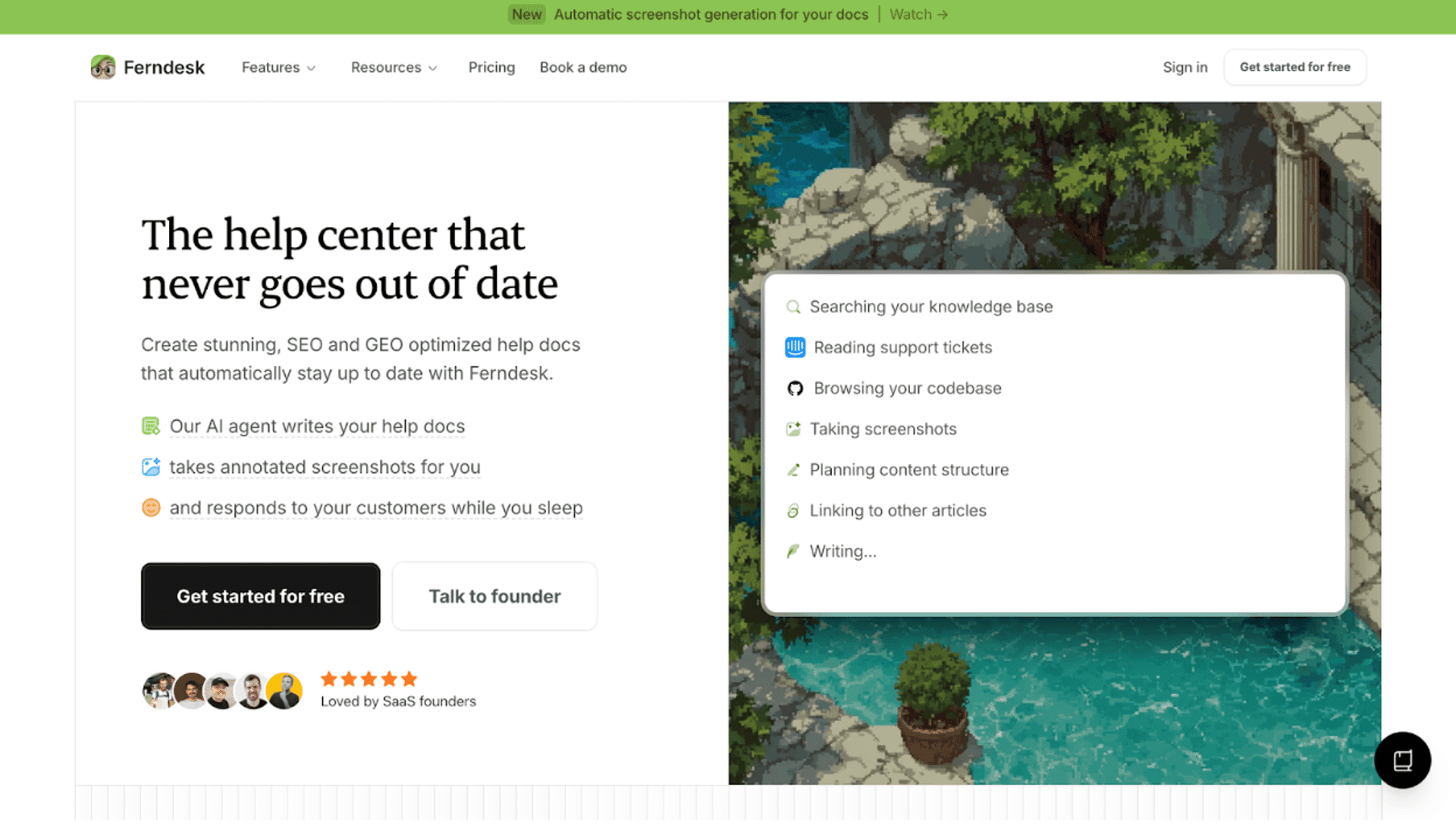Screen dimensions: 1456x828
Task: Click the Ferndesk logo icon
Action: (103, 67)
